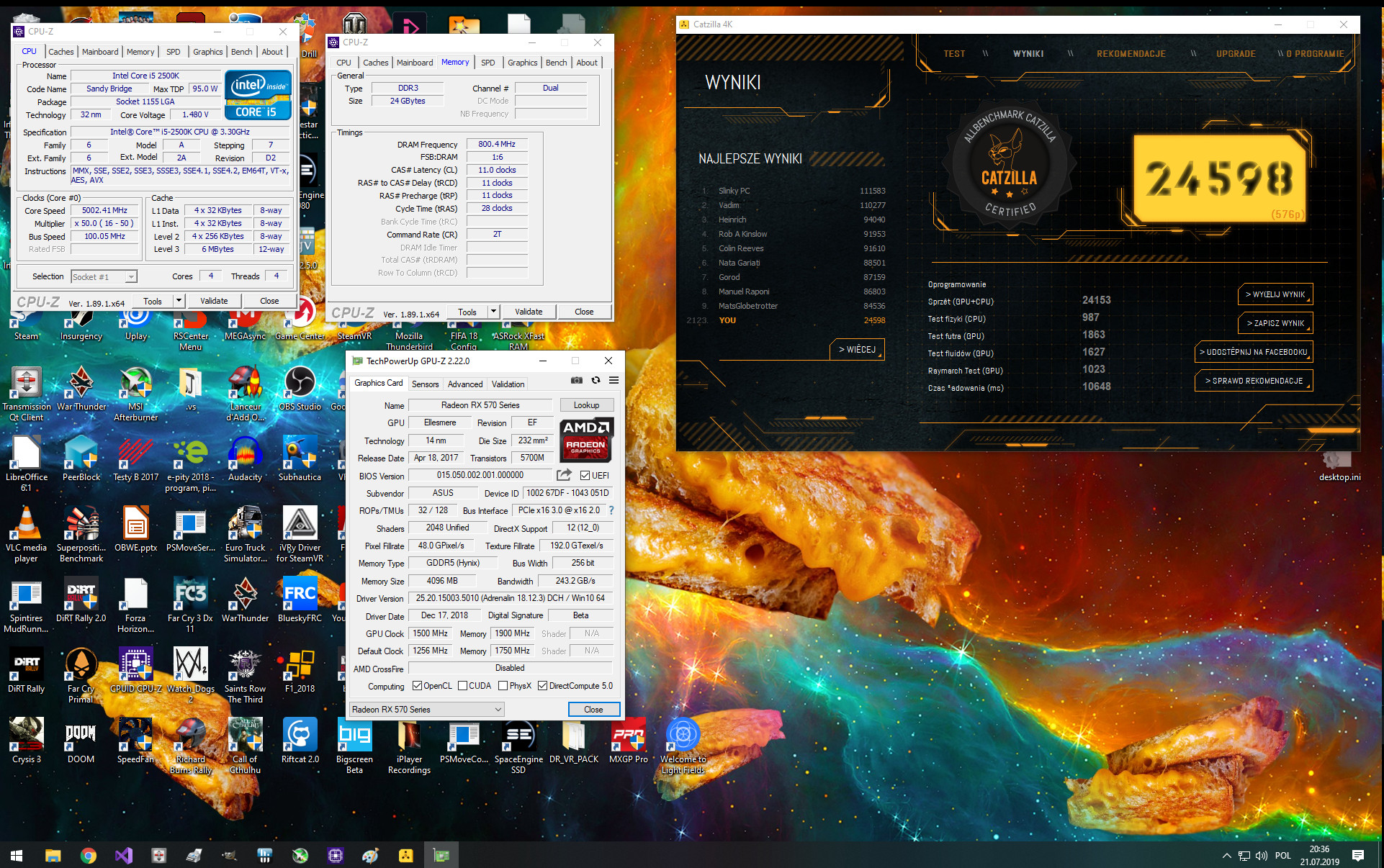The width and height of the screenshot is (1384, 868).
Task: Click the Windows Start button
Action: 17,855
